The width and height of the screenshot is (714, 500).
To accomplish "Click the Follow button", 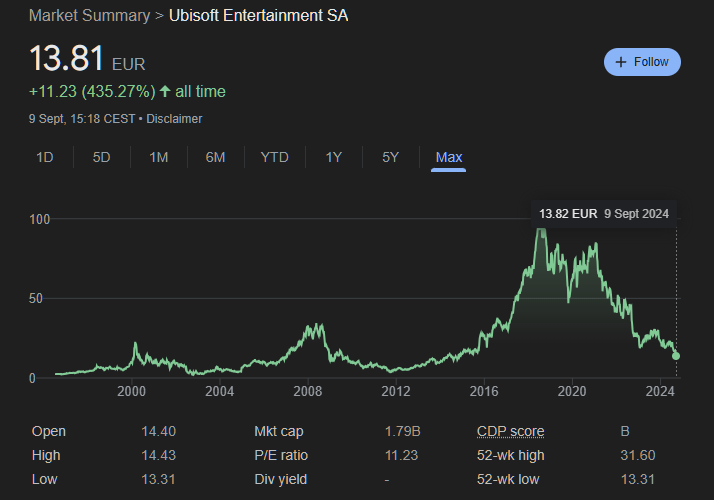I will (642, 62).
